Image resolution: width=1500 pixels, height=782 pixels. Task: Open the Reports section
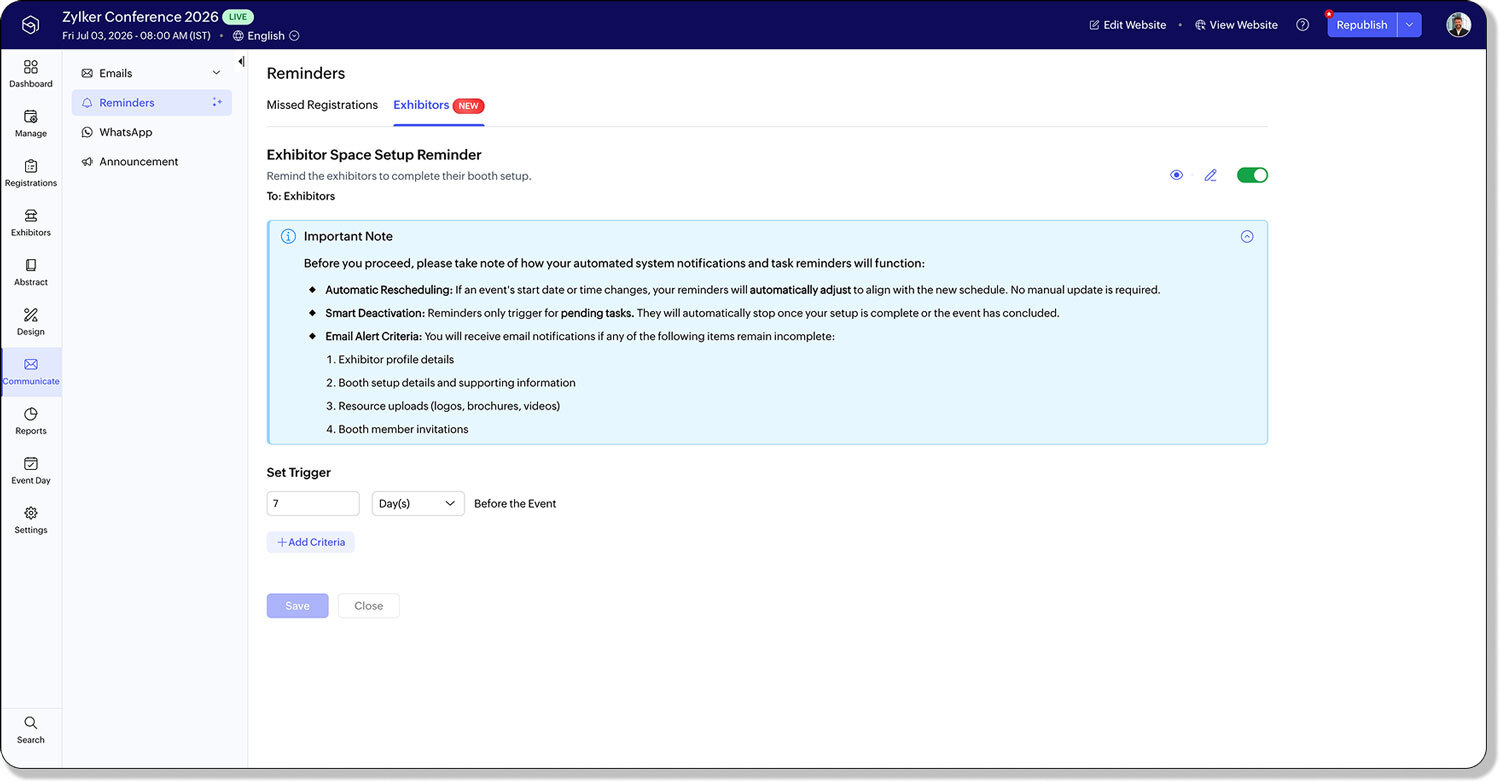pyautogui.click(x=31, y=421)
